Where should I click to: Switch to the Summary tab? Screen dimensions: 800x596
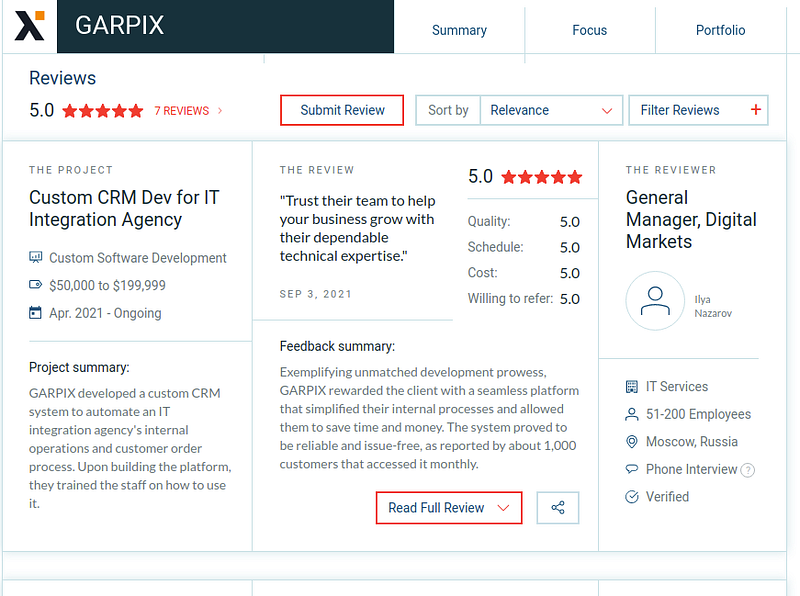coord(459,30)
